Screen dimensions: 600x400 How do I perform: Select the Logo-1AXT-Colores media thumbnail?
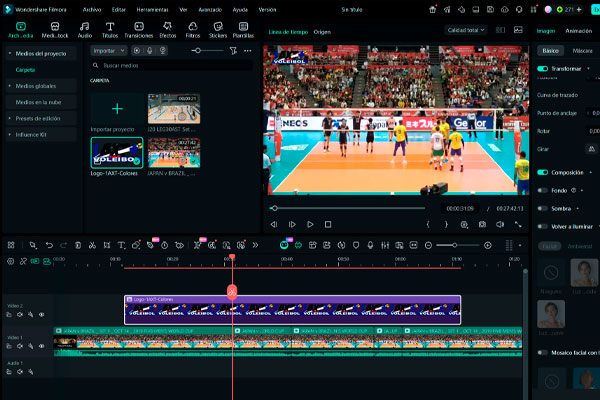(117, 152)
